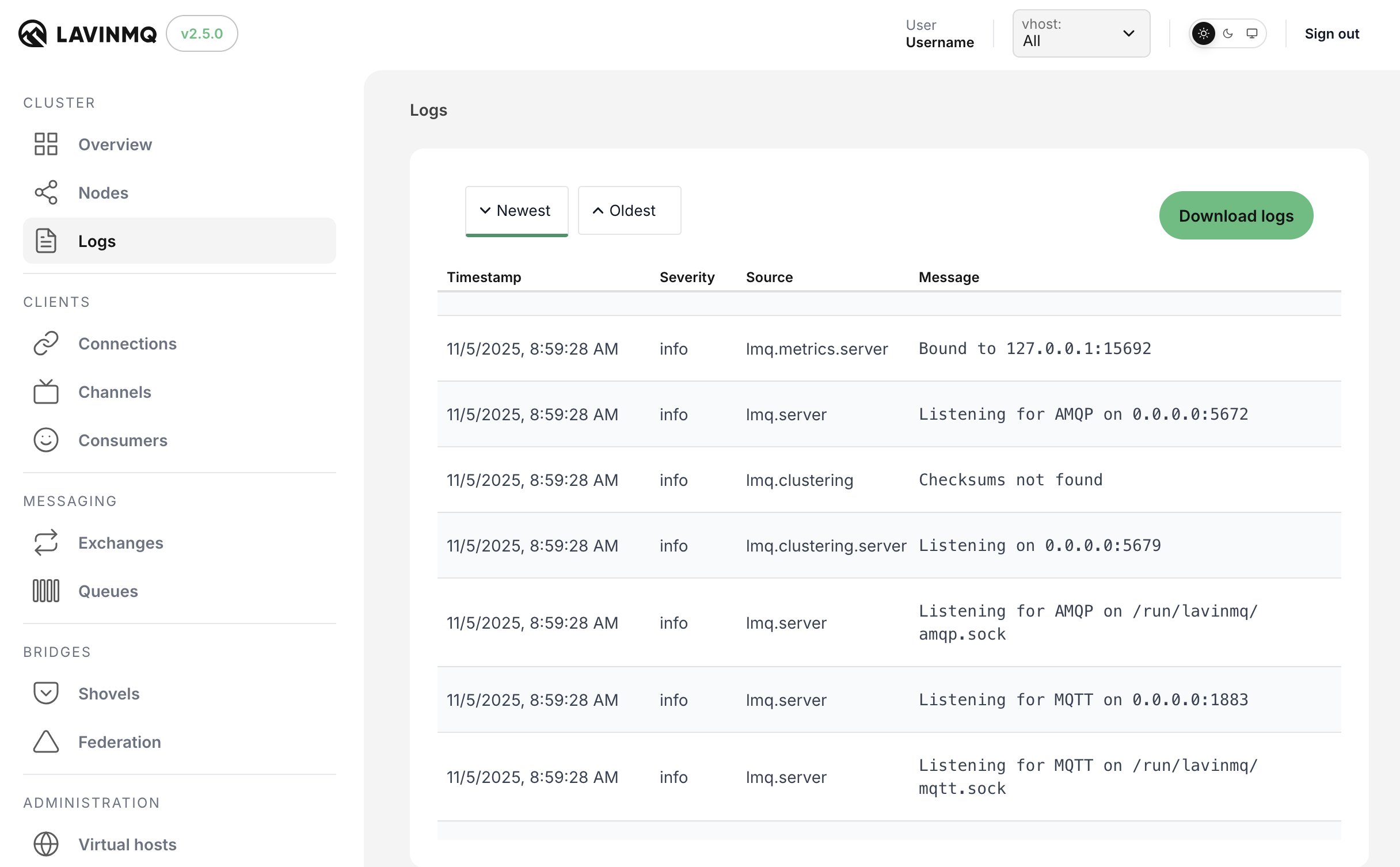Open Exchanges using the arrows icon

46,542
